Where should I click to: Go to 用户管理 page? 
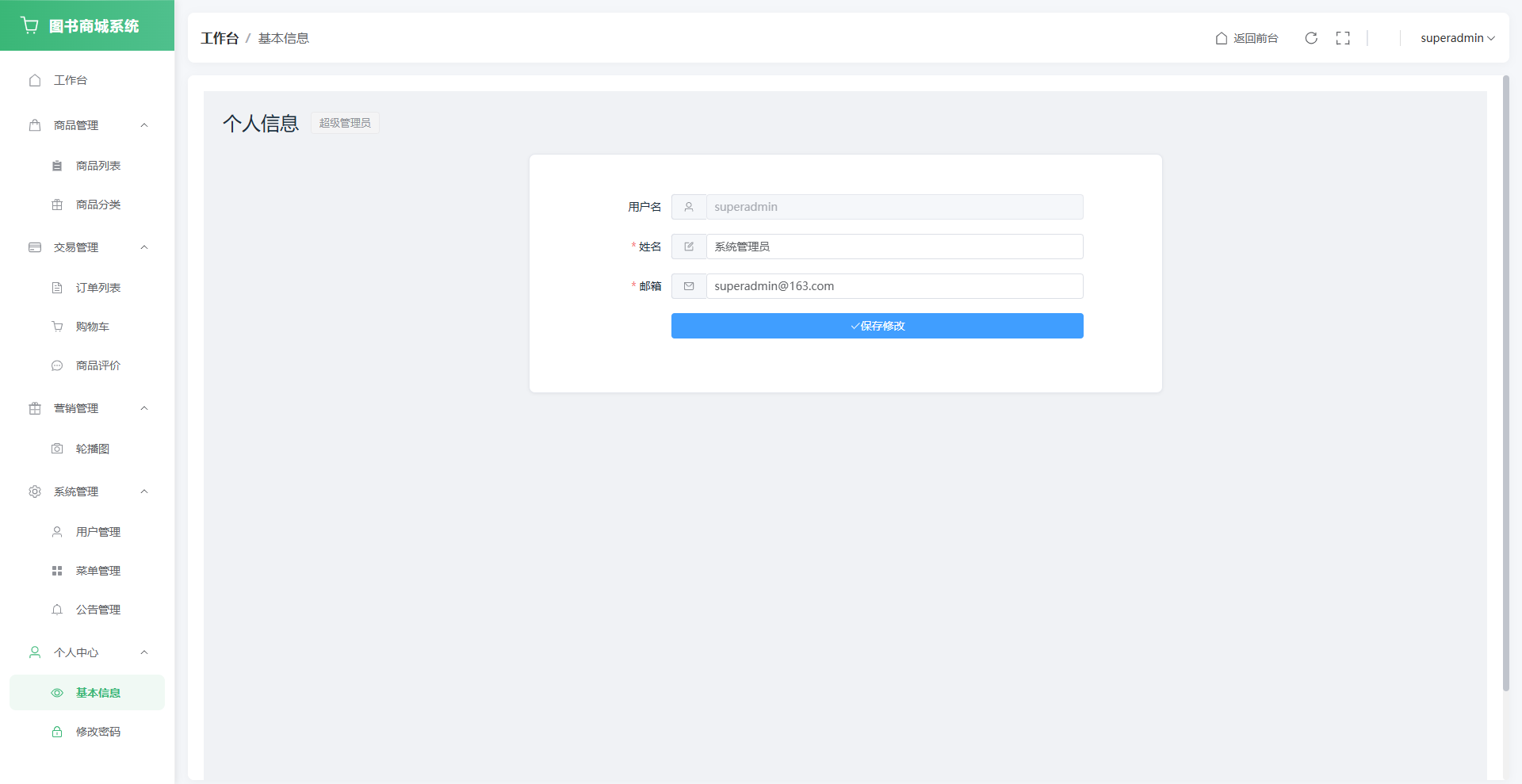click(x=98, y=532)
